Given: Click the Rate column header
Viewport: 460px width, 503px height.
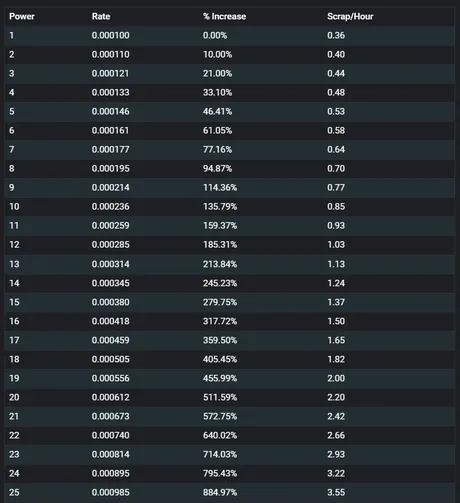Looking at the screenshot, I should [101, 16].
